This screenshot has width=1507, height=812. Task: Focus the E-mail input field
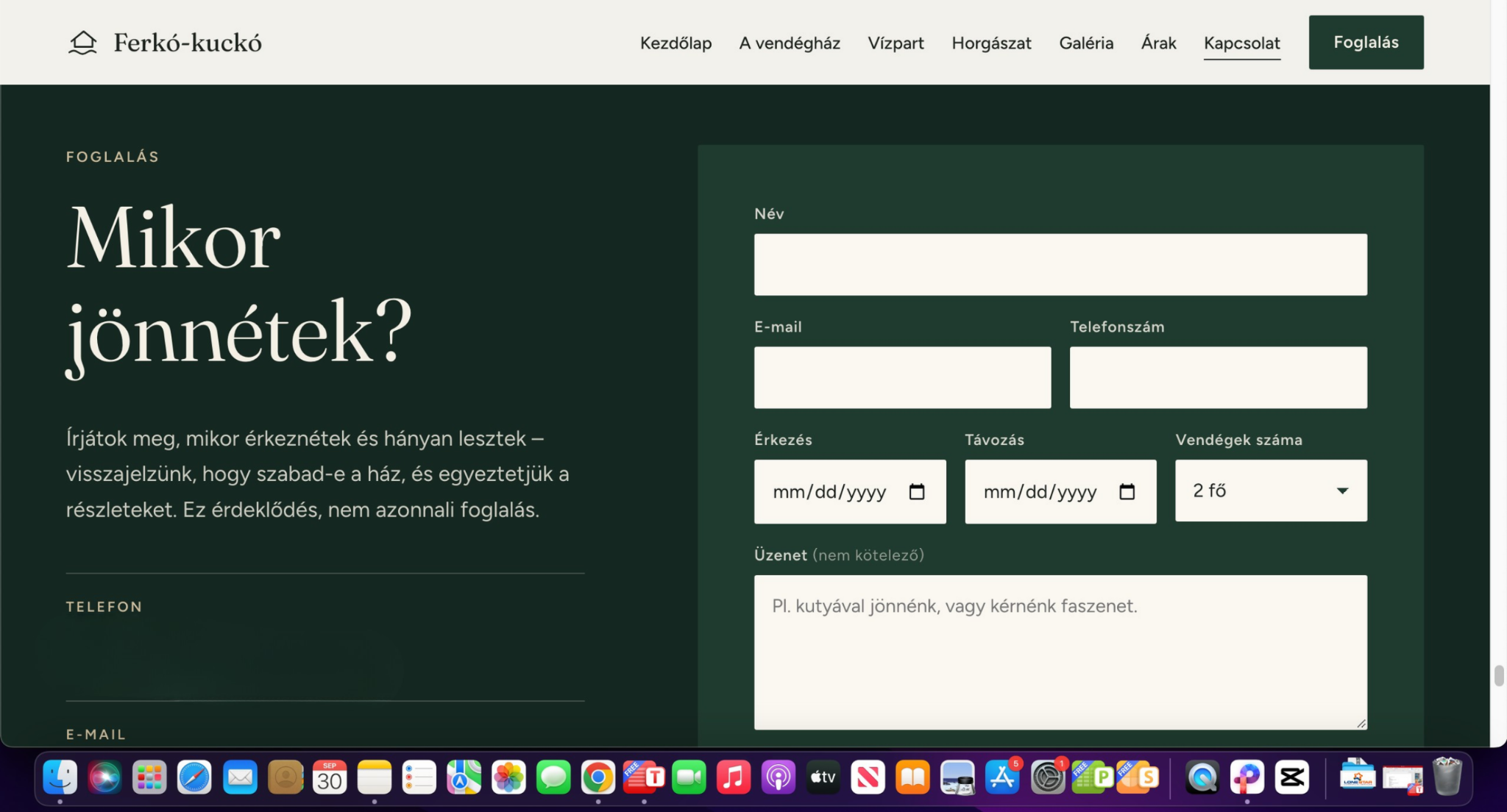(x=902, y=377)
